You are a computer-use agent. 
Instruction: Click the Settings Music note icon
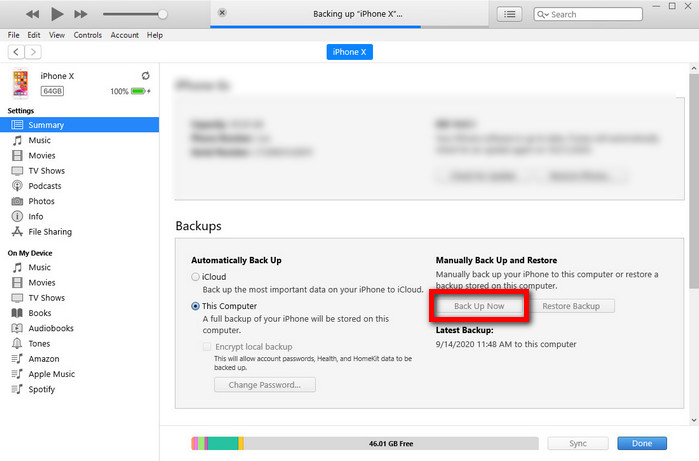coord(17,140)
